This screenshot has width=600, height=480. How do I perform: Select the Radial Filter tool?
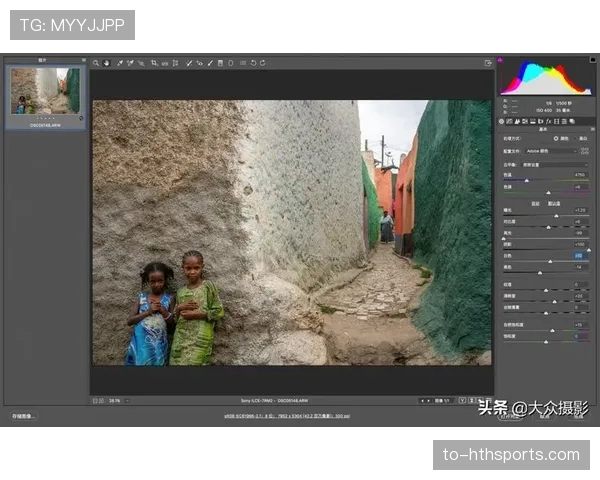tap(231, 63)
